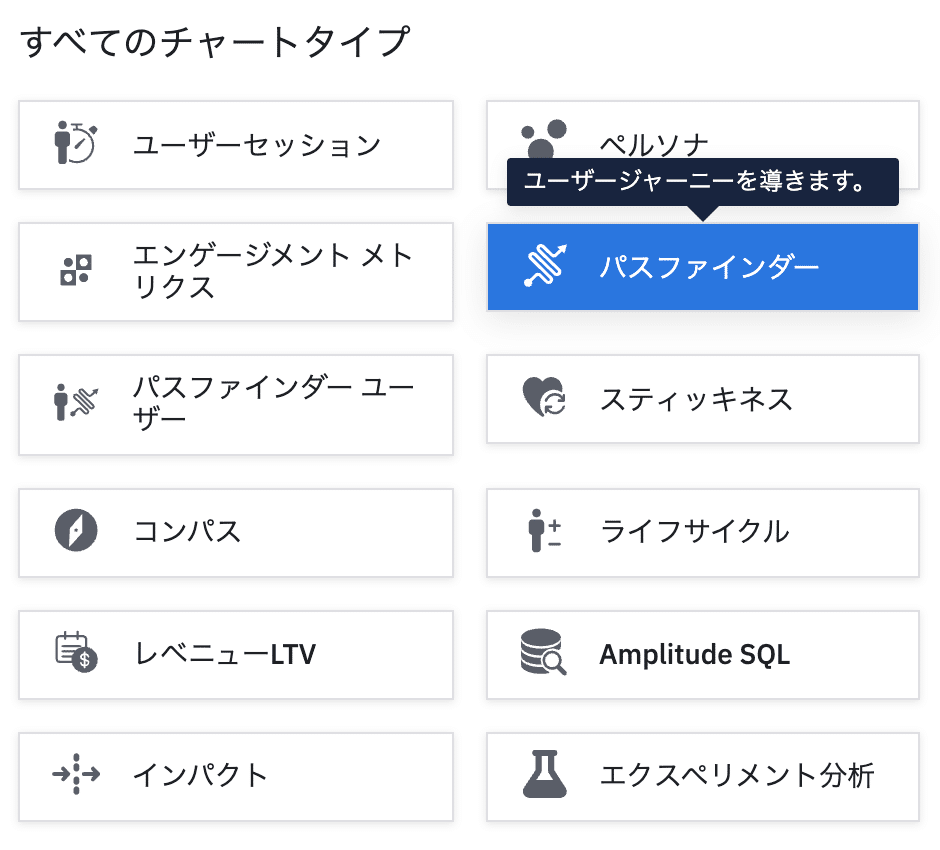This screenshot has width=940, height=850.
Task: Click the Amplitude SQL database icon
Action: pos(544,653)
